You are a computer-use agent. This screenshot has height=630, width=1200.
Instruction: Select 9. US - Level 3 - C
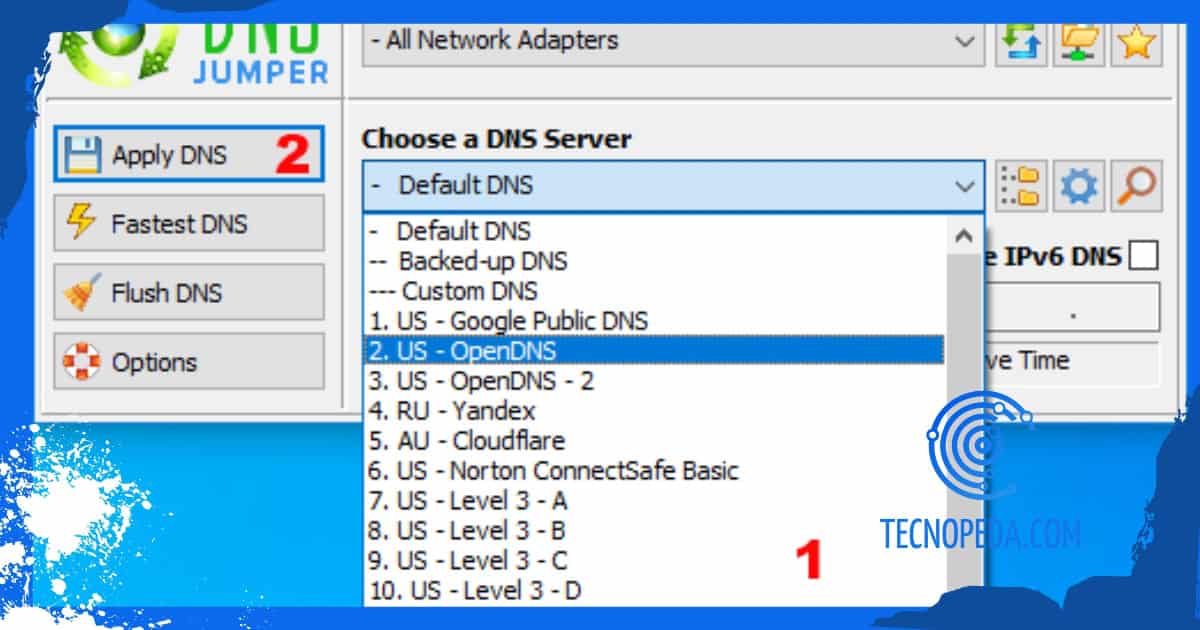pyautogui.click(x=654, y=561)
